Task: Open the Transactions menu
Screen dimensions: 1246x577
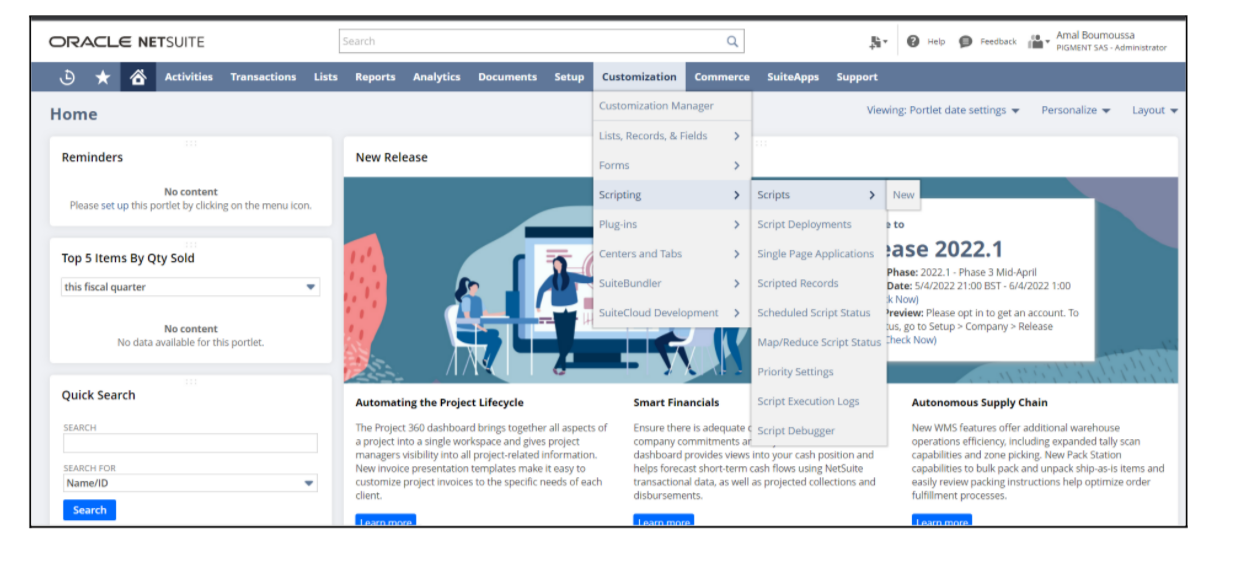Action: click(263, 77)
